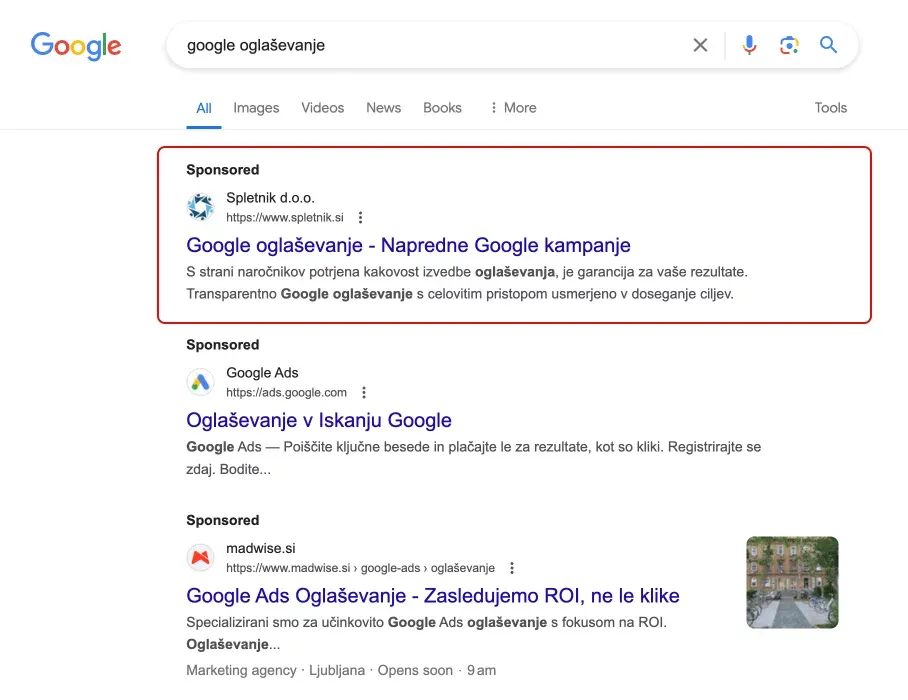Image resolution: width=908 pixels, height=700 pixels.
Task: Select the All tab
Action: point(204,108)
